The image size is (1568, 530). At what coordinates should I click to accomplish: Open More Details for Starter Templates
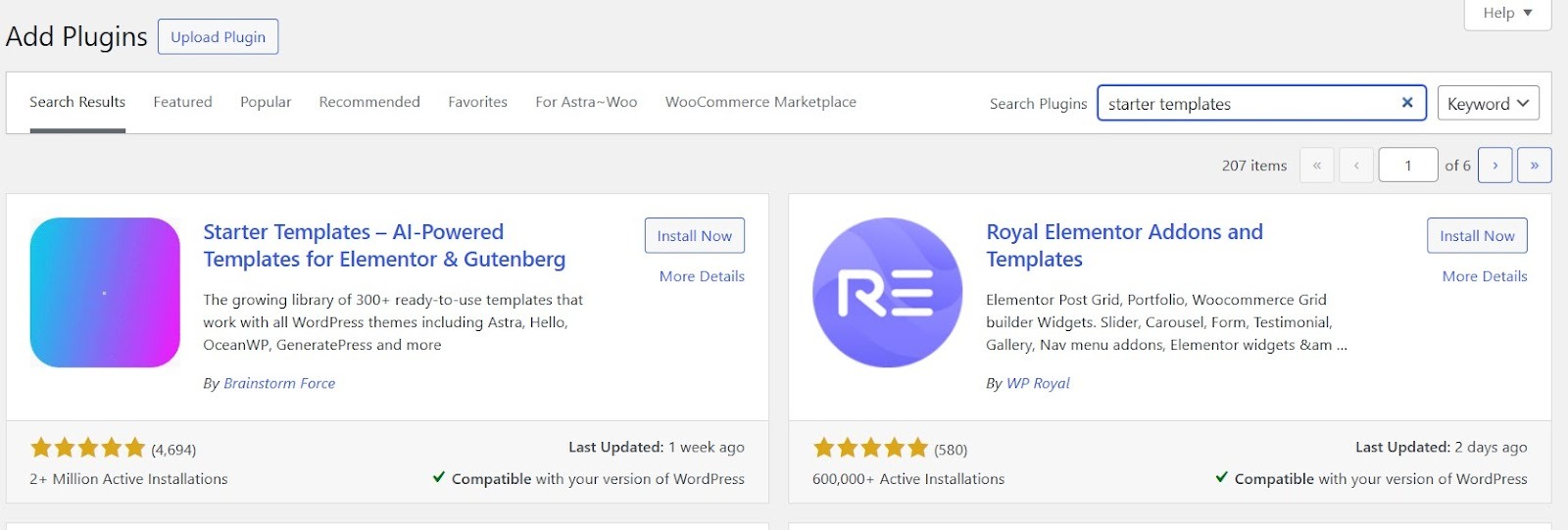click(x=702, y=276)
